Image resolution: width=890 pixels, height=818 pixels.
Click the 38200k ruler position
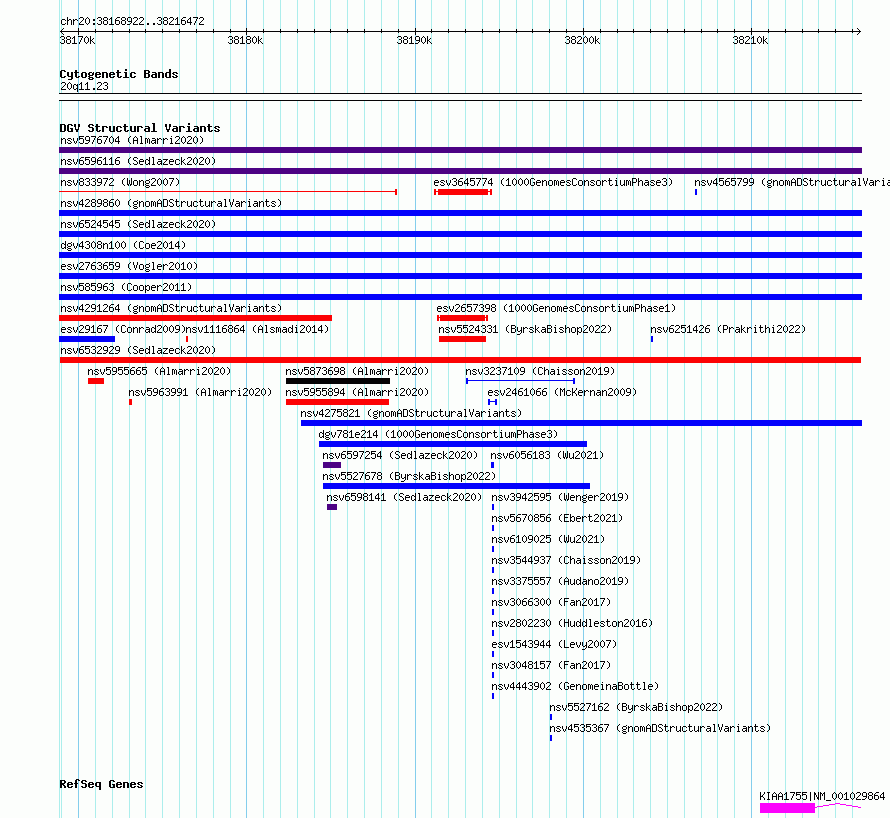tap(582, 40)
